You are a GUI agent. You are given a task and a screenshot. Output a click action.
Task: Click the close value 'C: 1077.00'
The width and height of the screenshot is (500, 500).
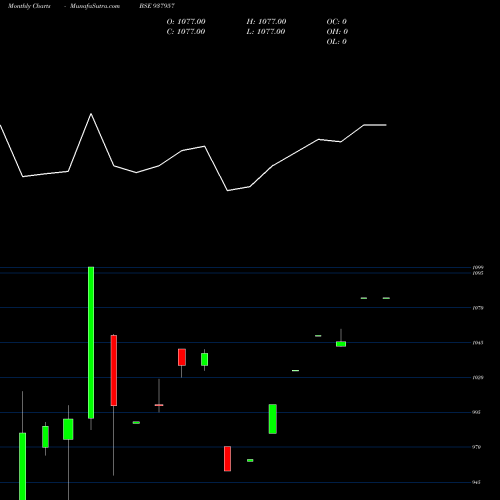186,32
